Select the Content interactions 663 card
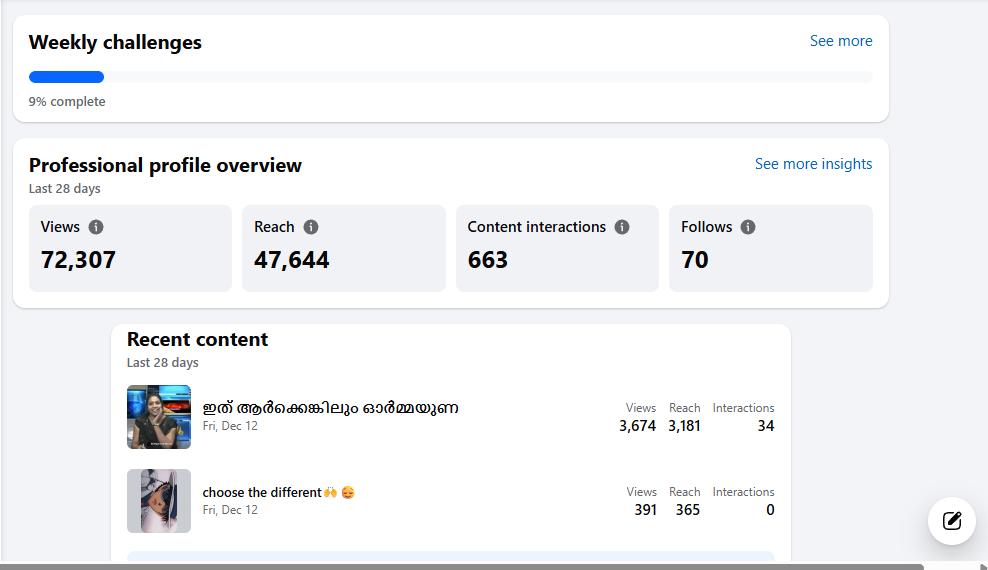The image size is (988, 570). (557, 249)
